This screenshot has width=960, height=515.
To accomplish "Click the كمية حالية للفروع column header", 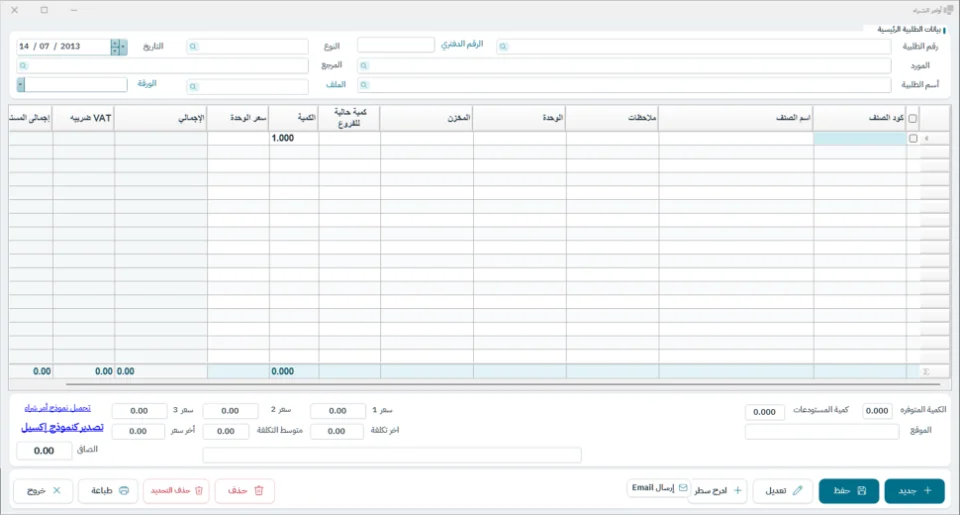I will click(x=349, y=118).
